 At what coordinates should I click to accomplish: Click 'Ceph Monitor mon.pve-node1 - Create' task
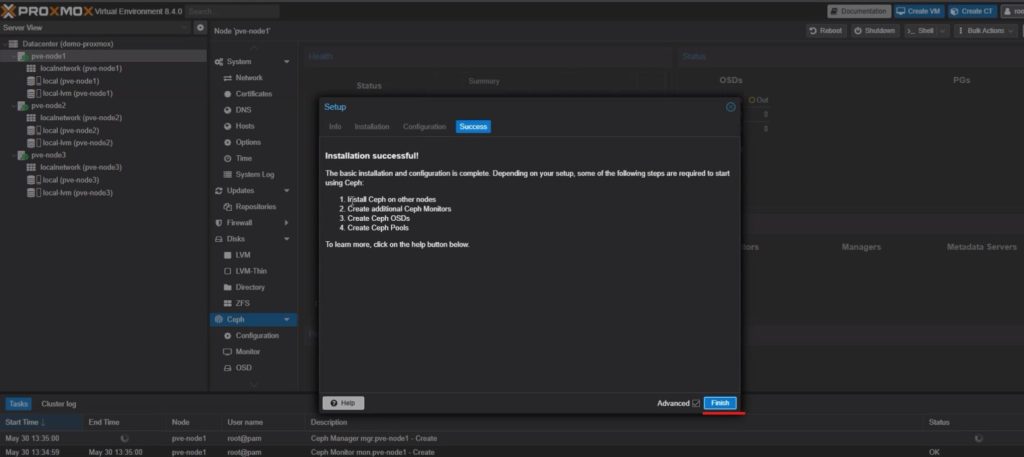[x=372, y=452]
